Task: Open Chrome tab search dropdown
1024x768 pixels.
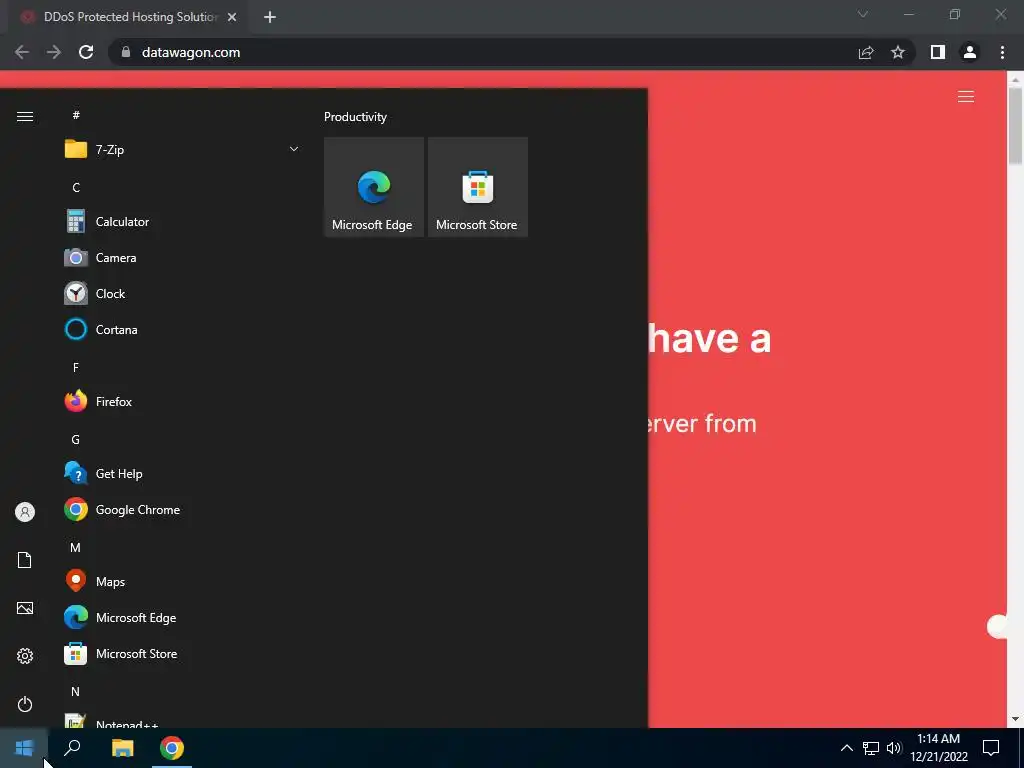Action: tap(863, 14)
